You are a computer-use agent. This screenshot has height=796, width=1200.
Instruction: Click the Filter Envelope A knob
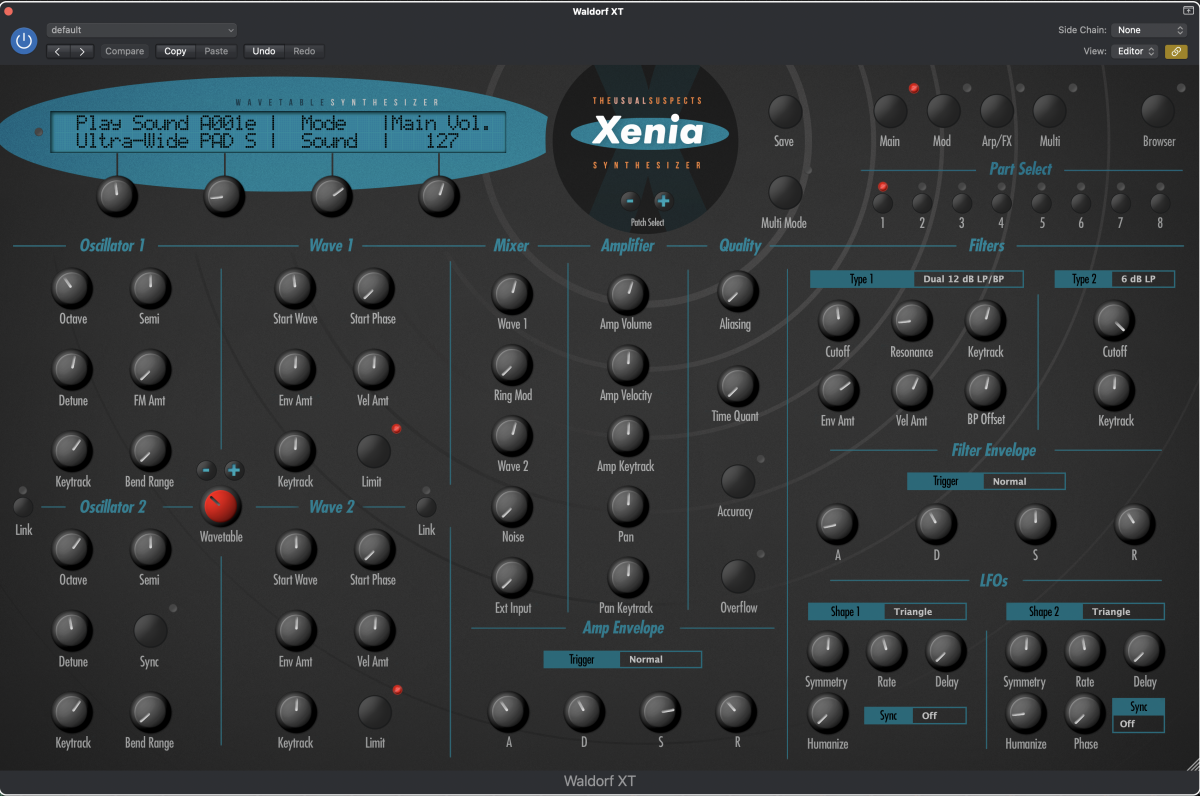[x=837, y=523]
